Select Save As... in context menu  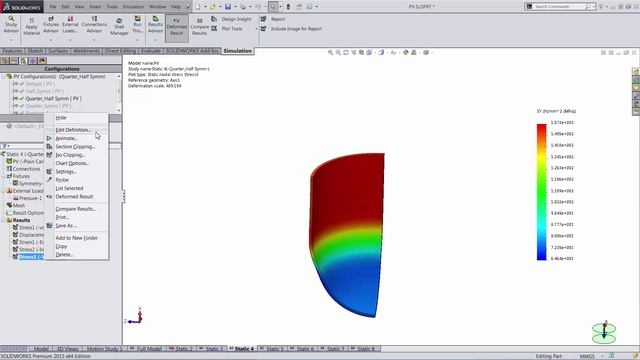(x=66, y=226)
